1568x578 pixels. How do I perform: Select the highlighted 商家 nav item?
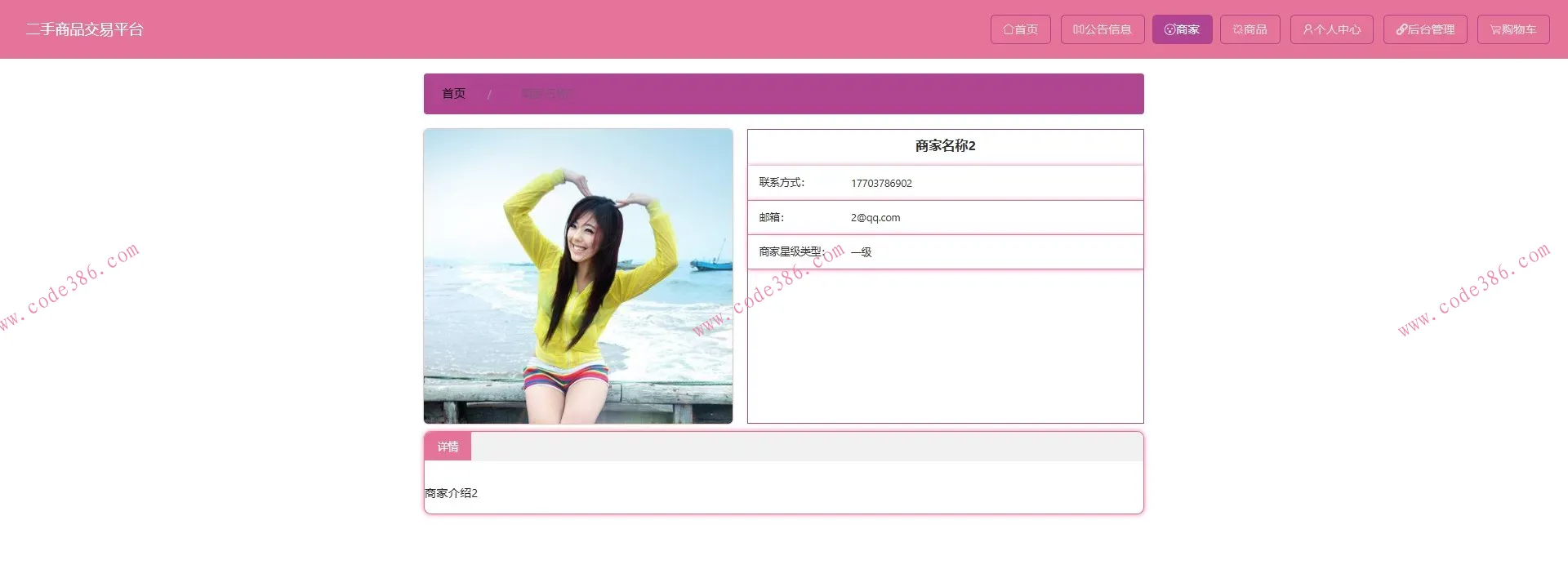pyautogui.click(x=1182, y=29)
